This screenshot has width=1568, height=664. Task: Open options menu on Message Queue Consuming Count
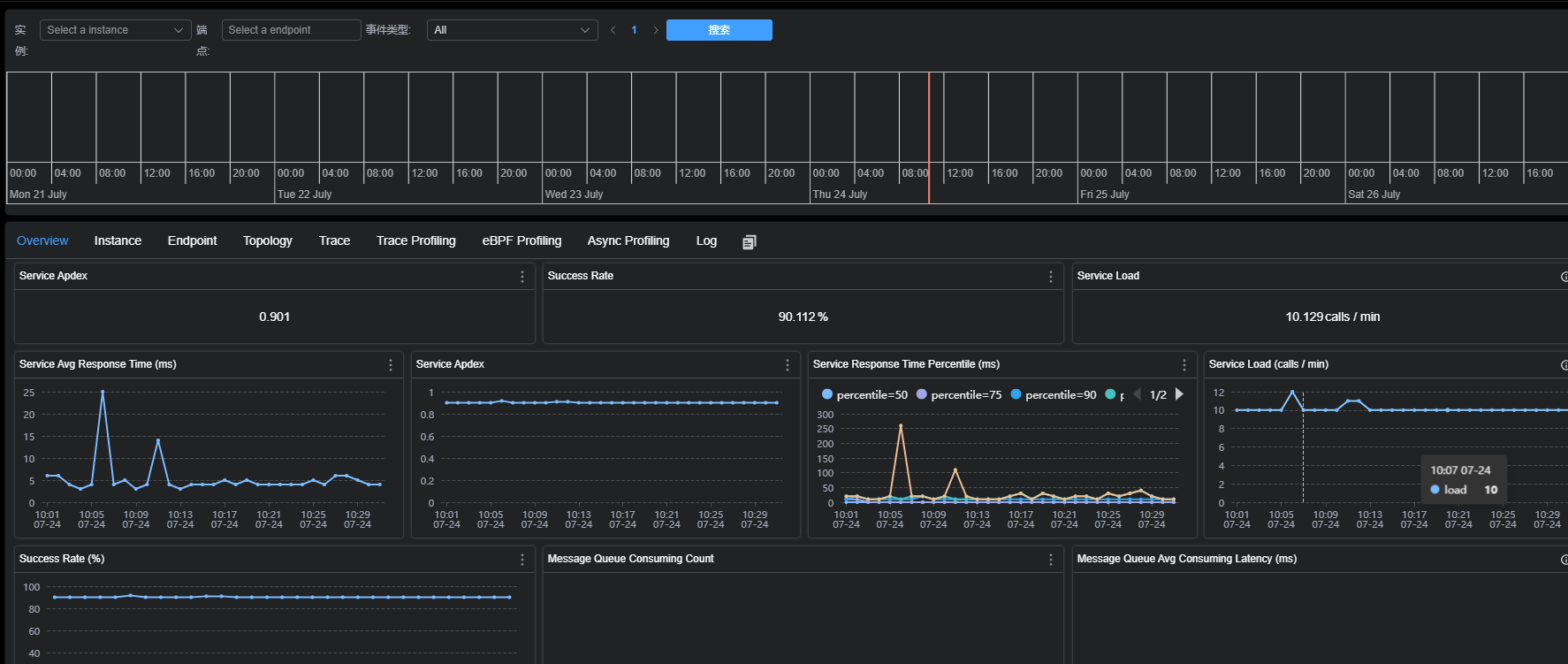pos(1051,560)
